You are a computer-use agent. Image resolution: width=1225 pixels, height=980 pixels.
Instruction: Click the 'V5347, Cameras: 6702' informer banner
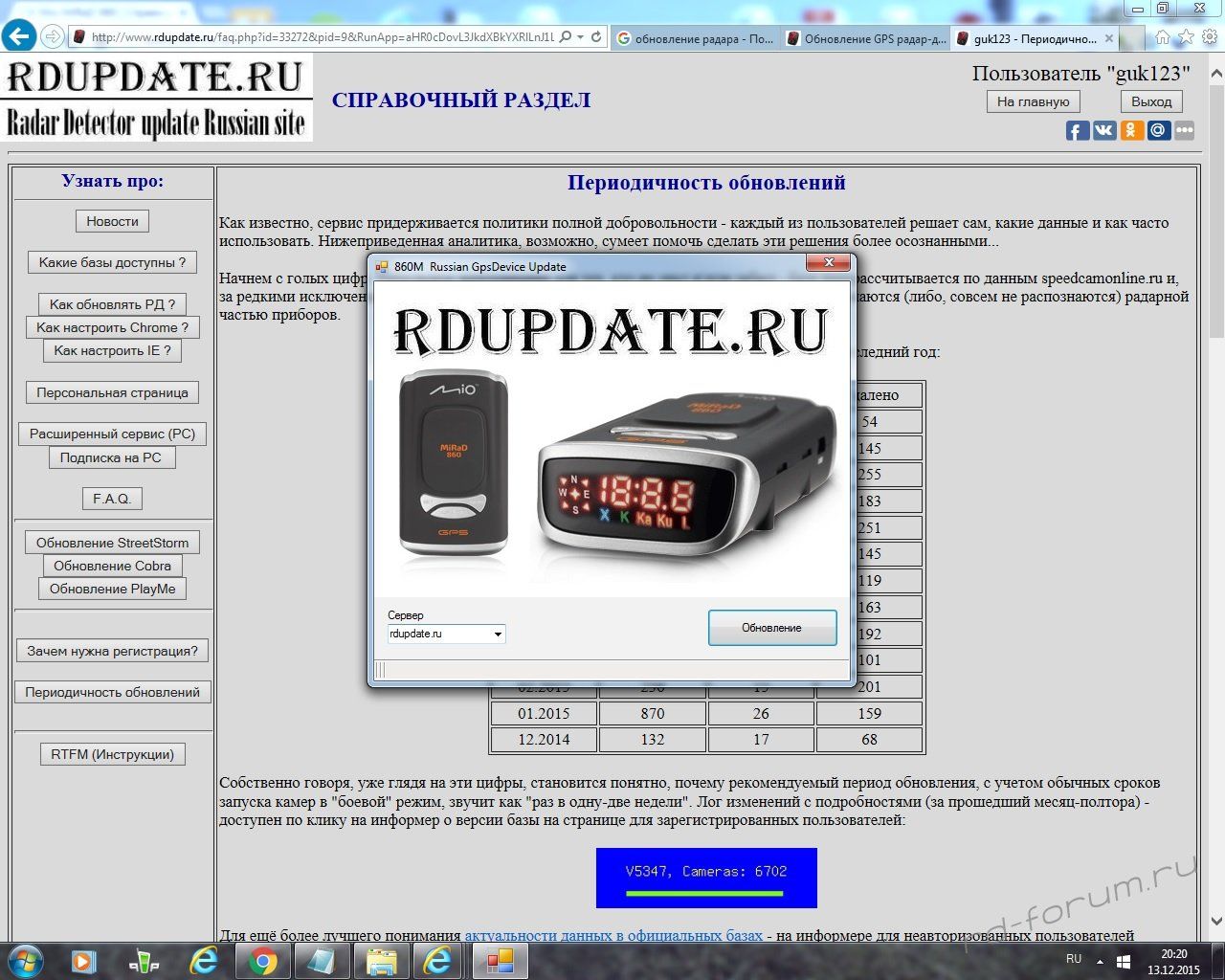click(706, 878)
